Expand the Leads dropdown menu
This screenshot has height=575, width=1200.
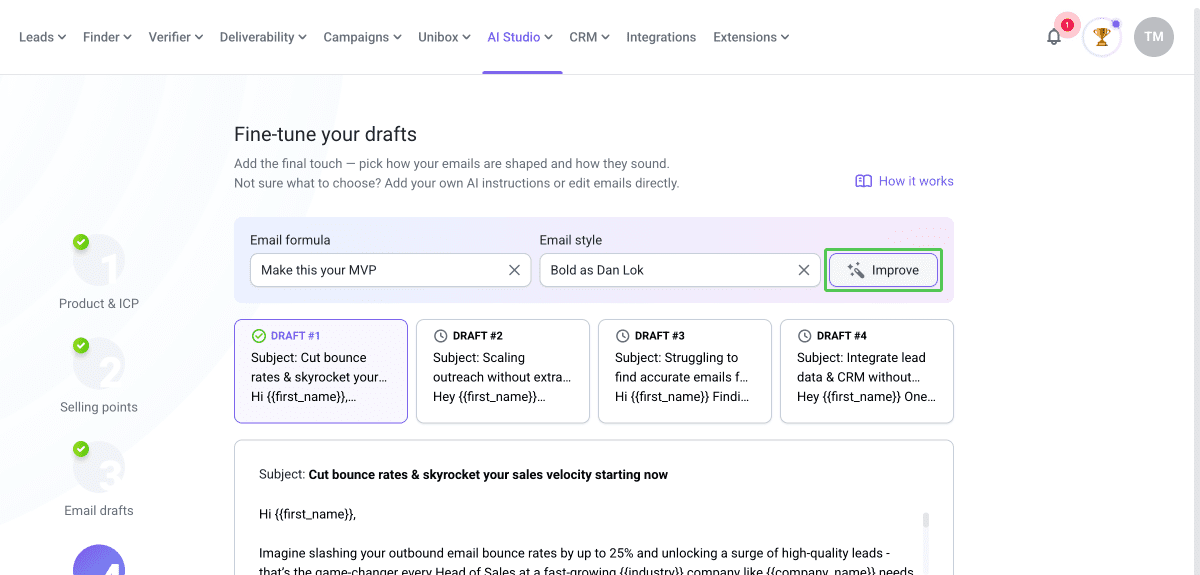click(42, 37)
